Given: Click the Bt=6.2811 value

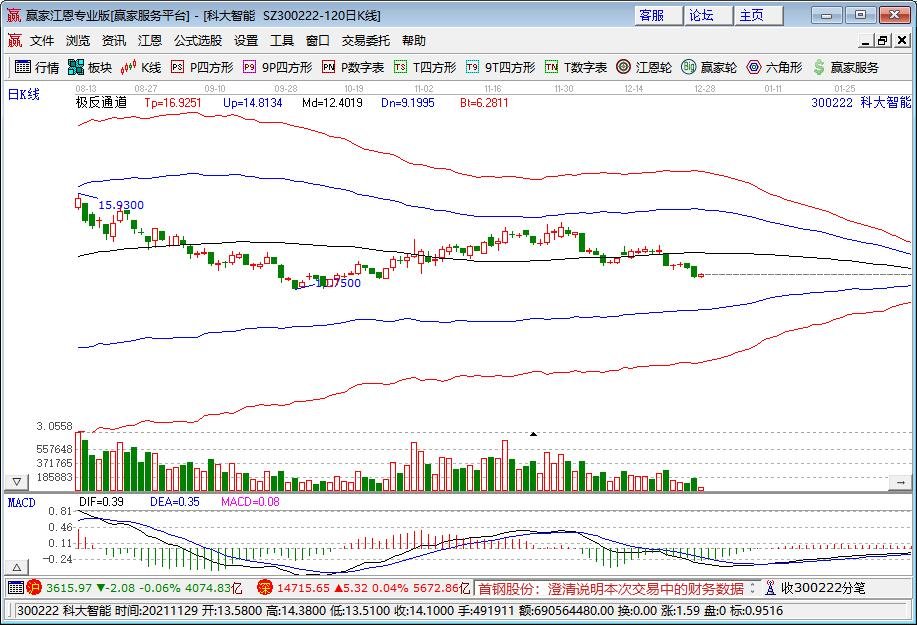Looking at the screenshot, I should [484, 103].
